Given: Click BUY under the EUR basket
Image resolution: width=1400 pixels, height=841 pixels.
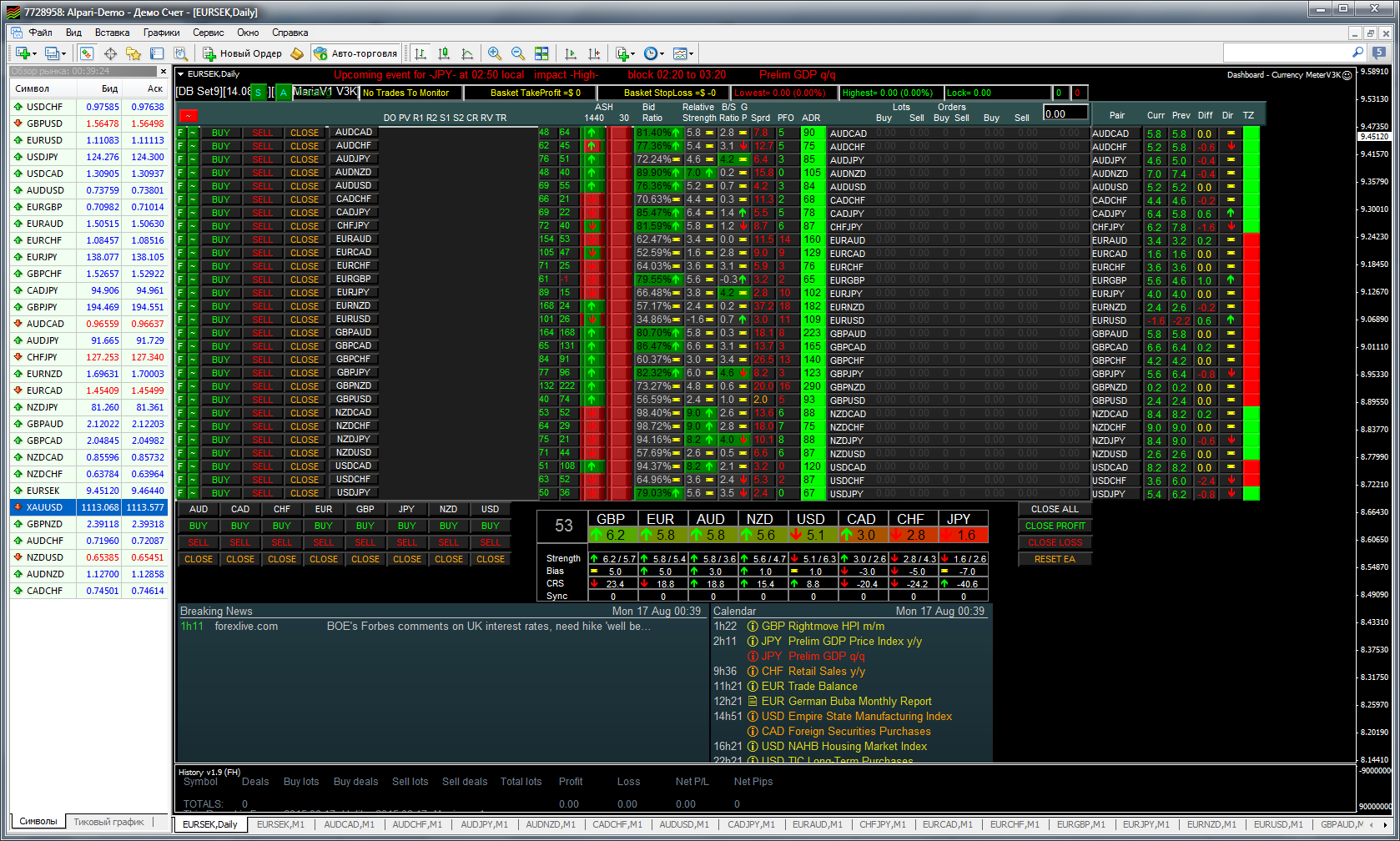Looking at the screenshot, I should point(323,526).
